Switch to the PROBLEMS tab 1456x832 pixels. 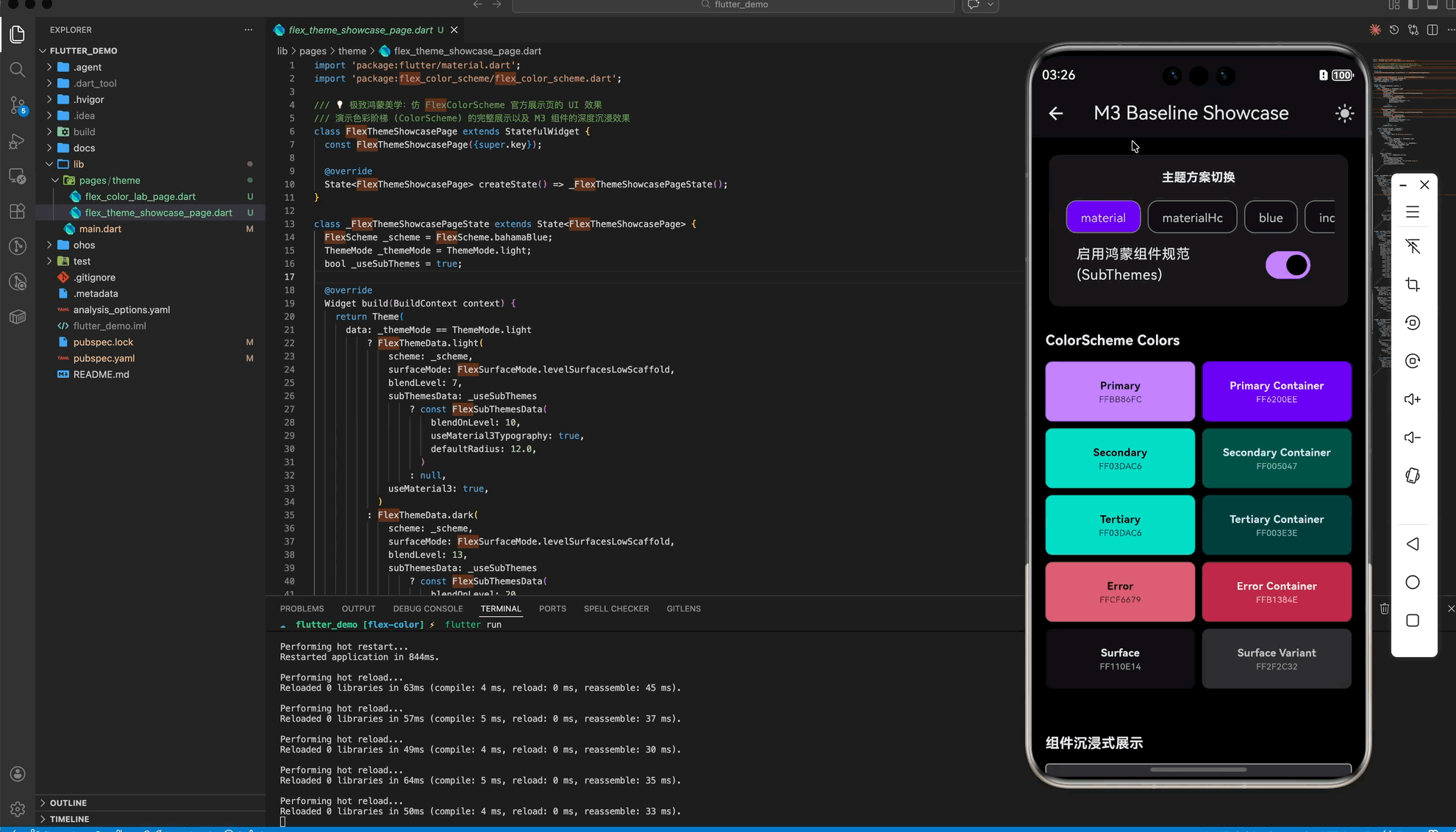(x=301, y=609)
